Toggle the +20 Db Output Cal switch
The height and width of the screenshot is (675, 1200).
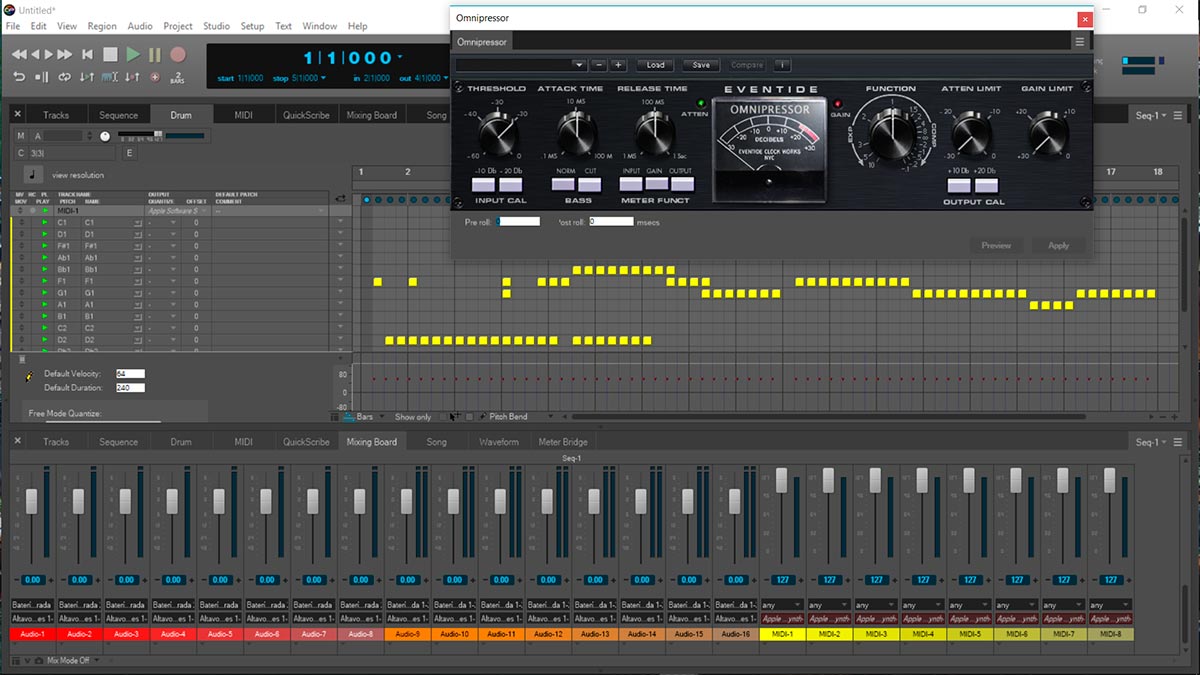985,184
